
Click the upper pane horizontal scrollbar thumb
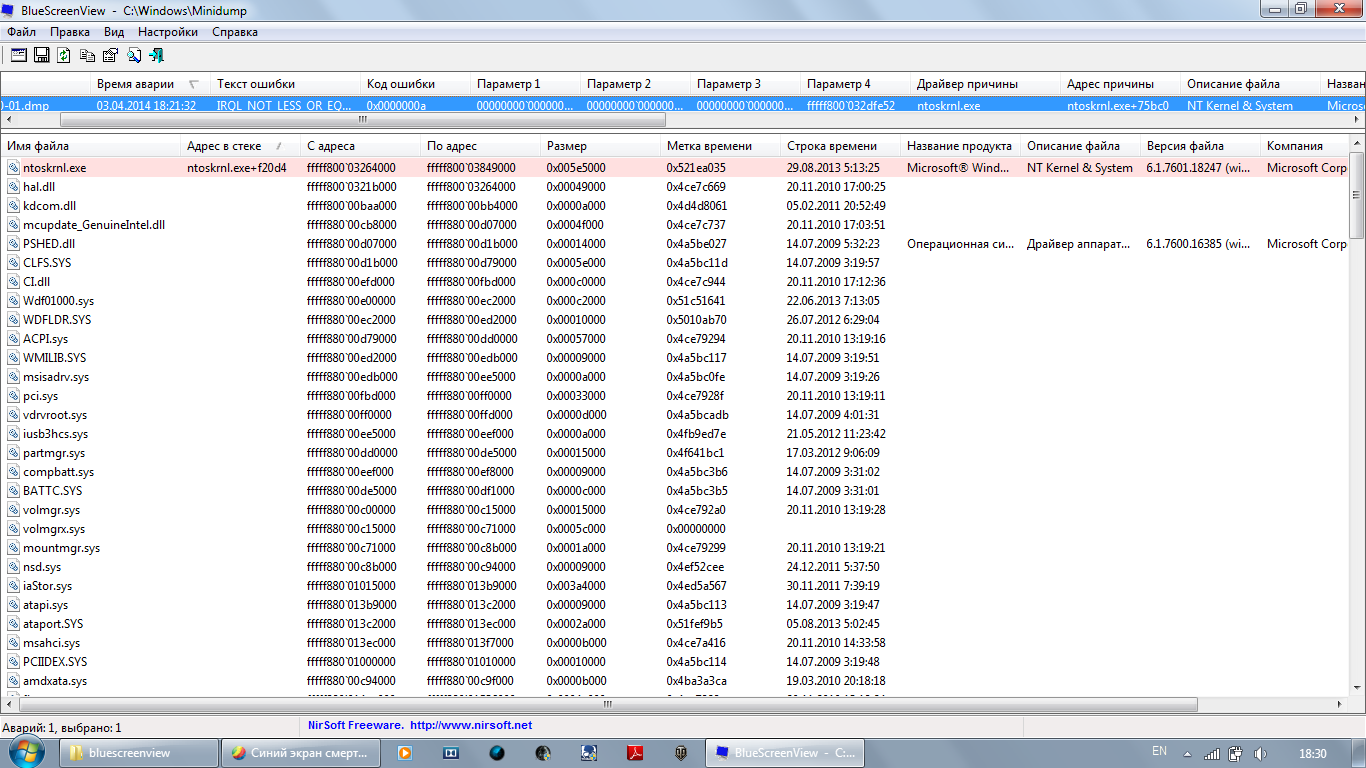click(362, 119)
